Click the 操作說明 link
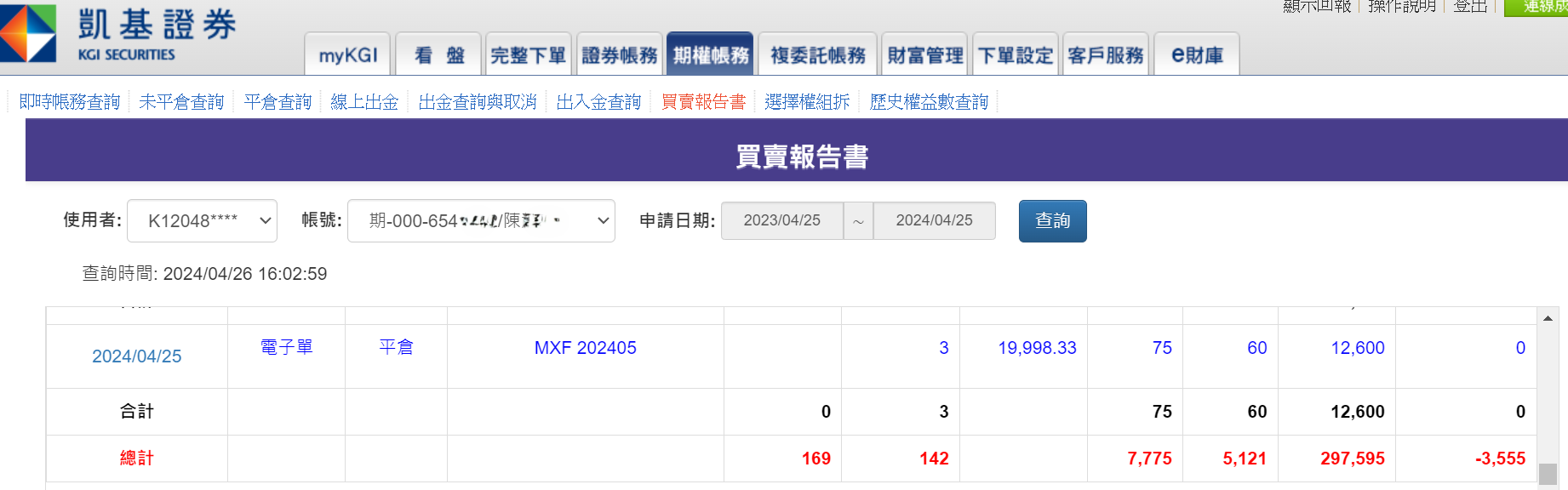 (x=1402, y=6)
